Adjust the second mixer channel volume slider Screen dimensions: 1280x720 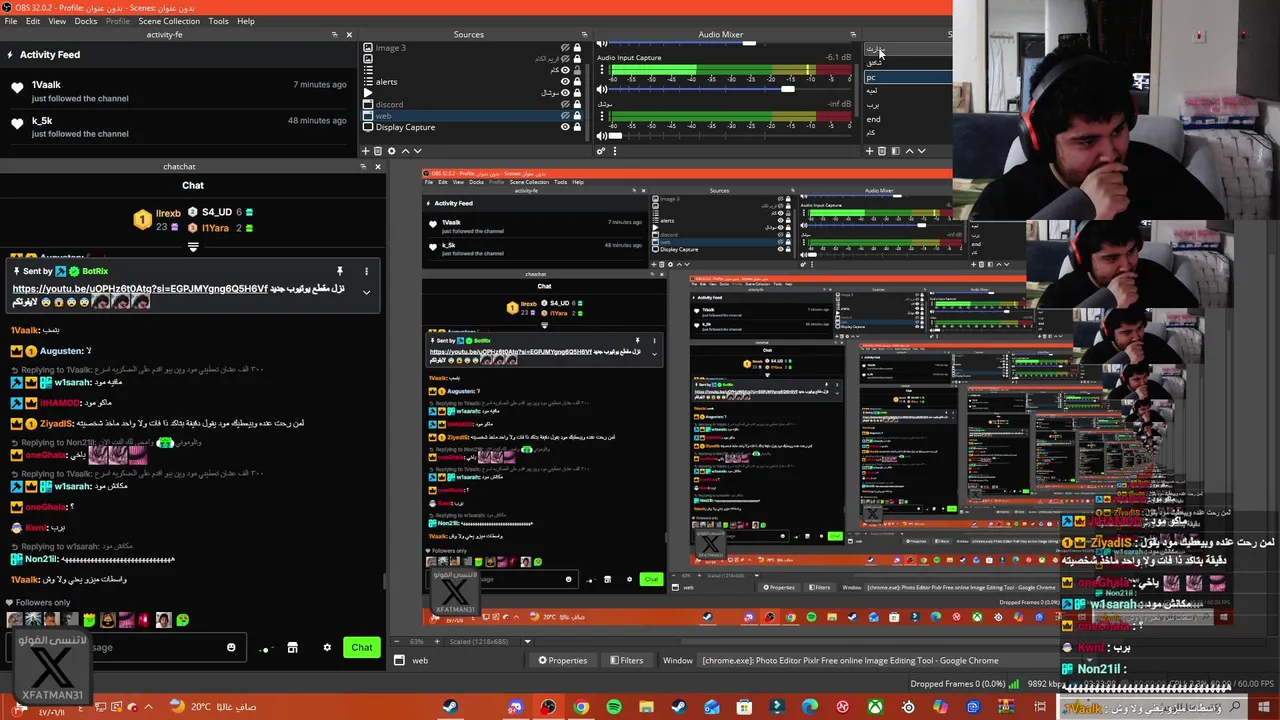tap(729, 135)
